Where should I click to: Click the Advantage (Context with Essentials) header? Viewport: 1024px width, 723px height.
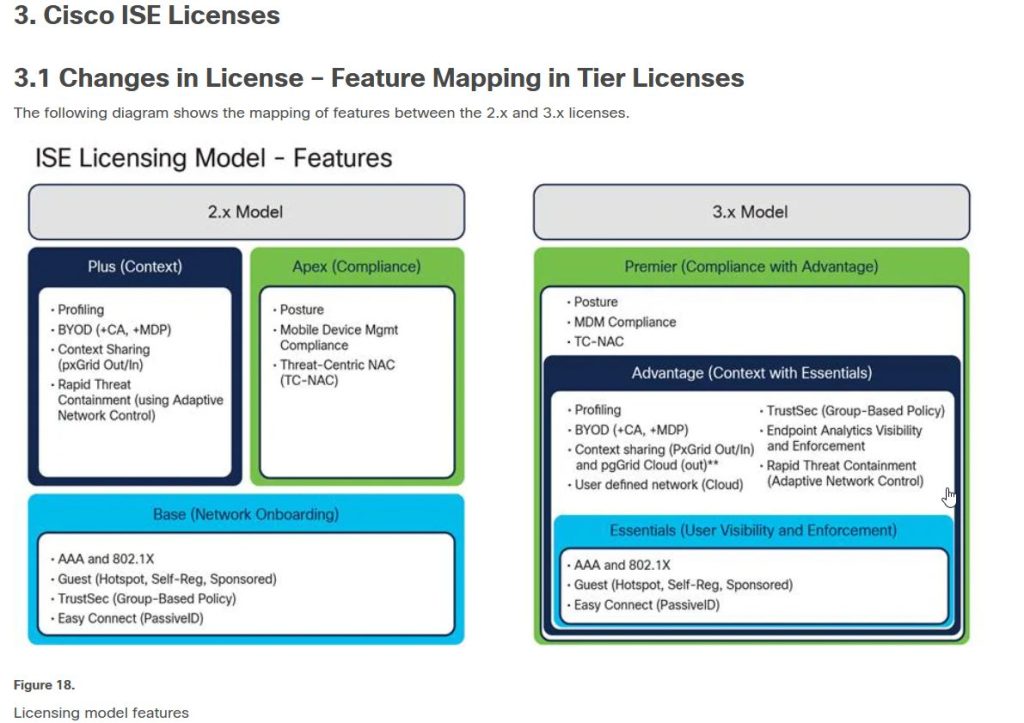[x=754, y=372]
